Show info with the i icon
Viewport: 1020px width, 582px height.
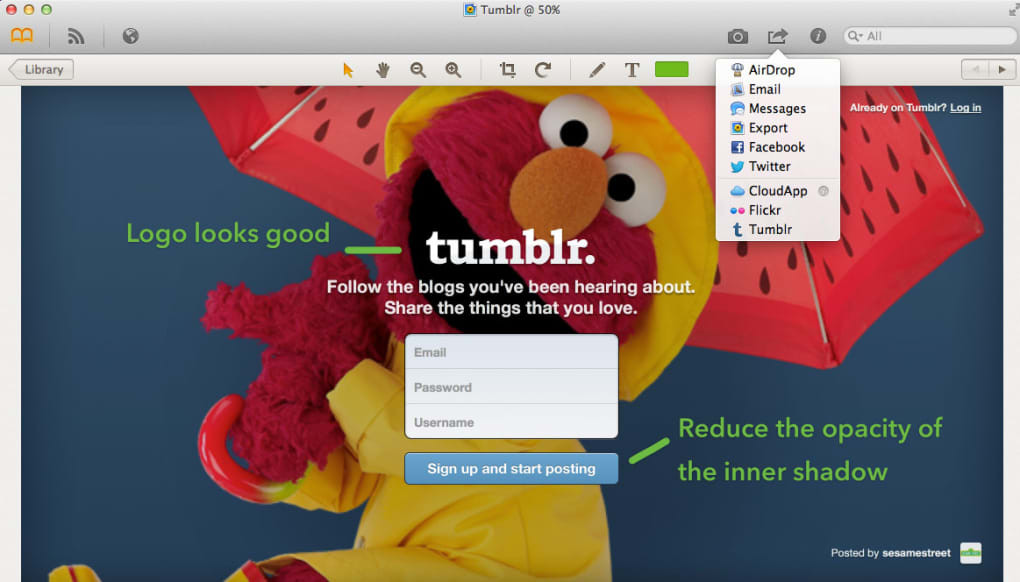(818, 36)
